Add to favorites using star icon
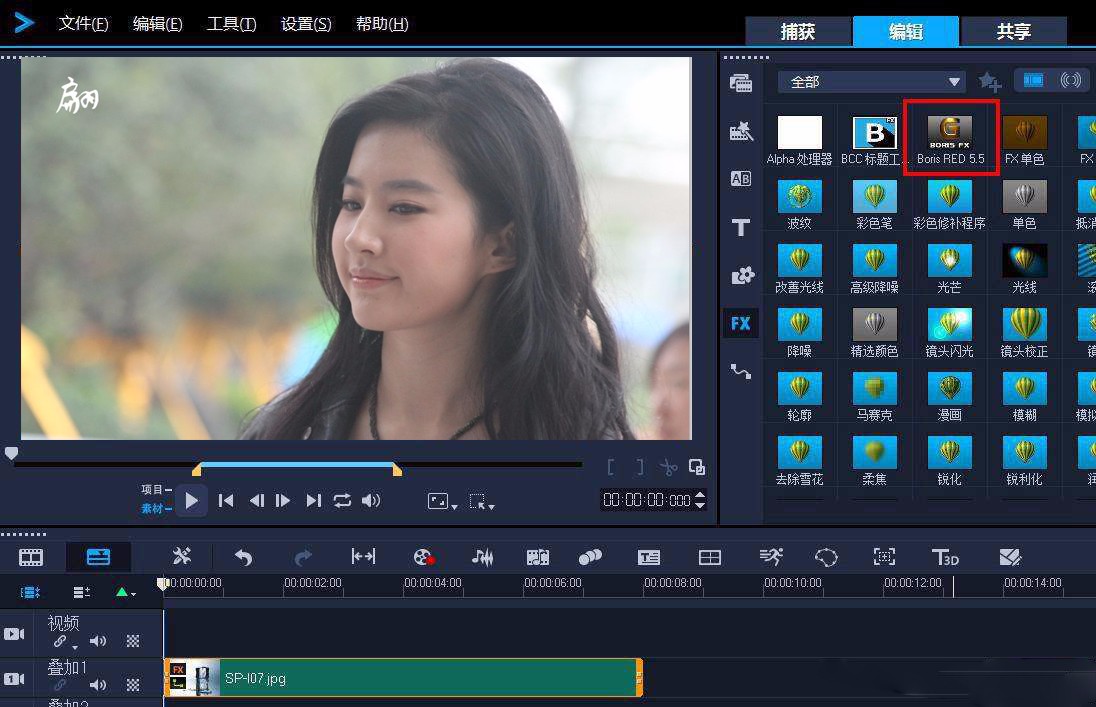The image size is (1096, 707). (989, 82)
